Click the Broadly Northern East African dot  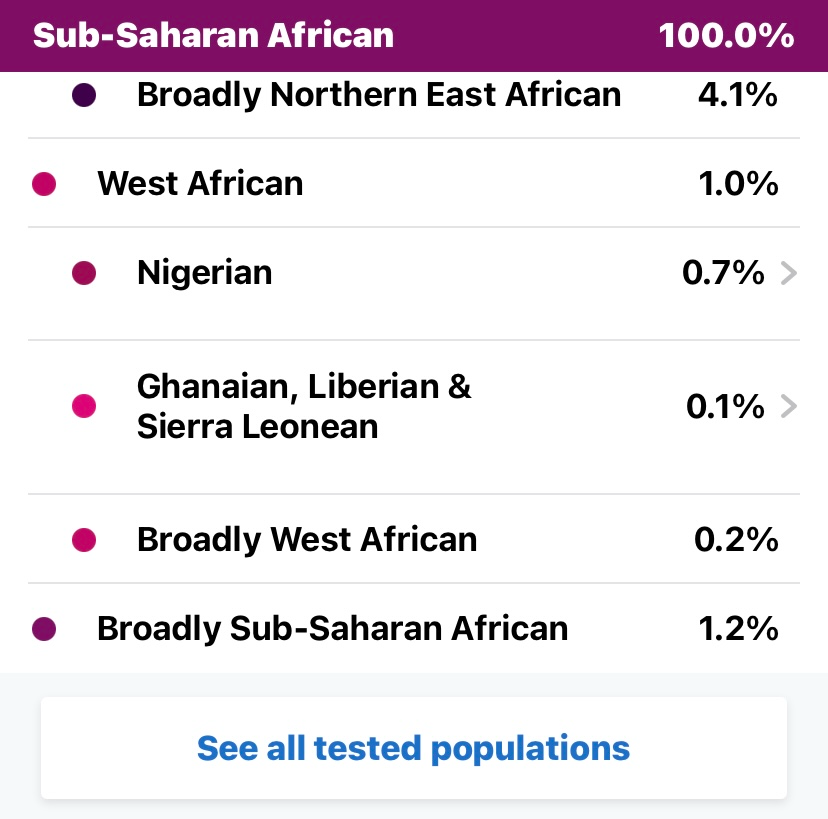pos(84,95)
